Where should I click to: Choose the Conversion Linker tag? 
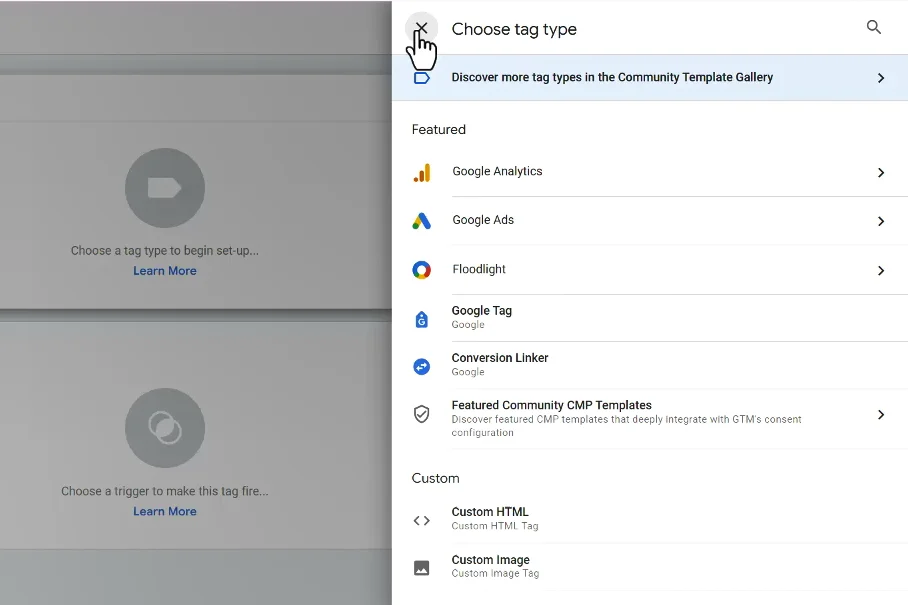pos(650,365)
